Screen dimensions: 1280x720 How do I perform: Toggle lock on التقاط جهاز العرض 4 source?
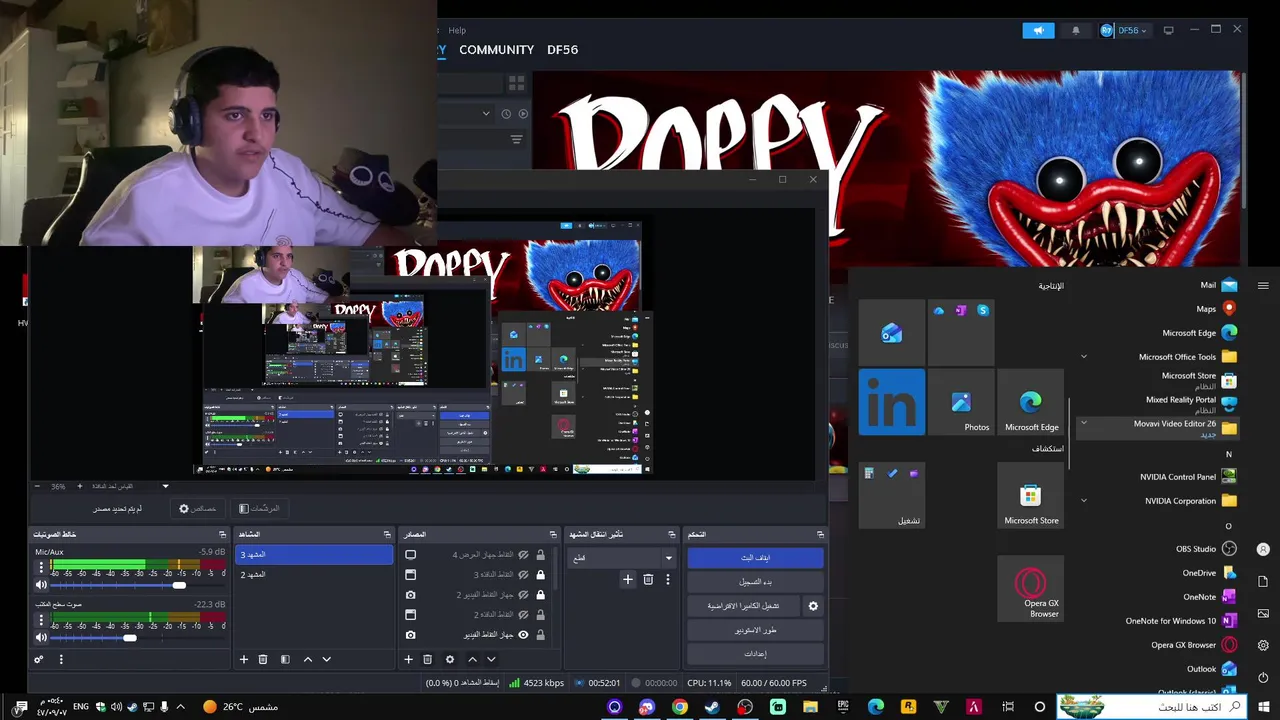541,555
